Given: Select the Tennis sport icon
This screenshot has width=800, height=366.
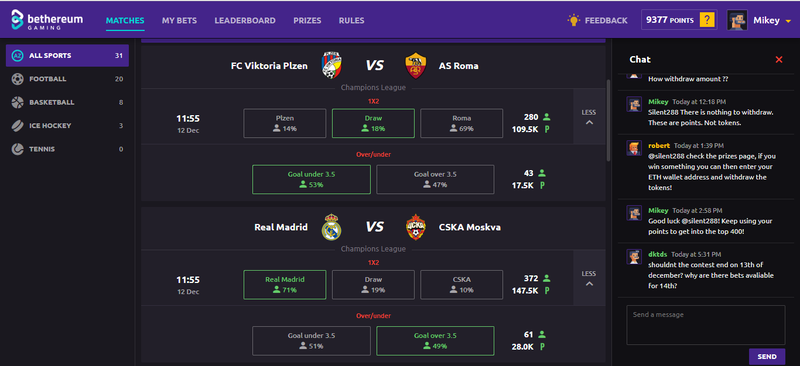Looking at the screenshot, I should tap(17, 149).
